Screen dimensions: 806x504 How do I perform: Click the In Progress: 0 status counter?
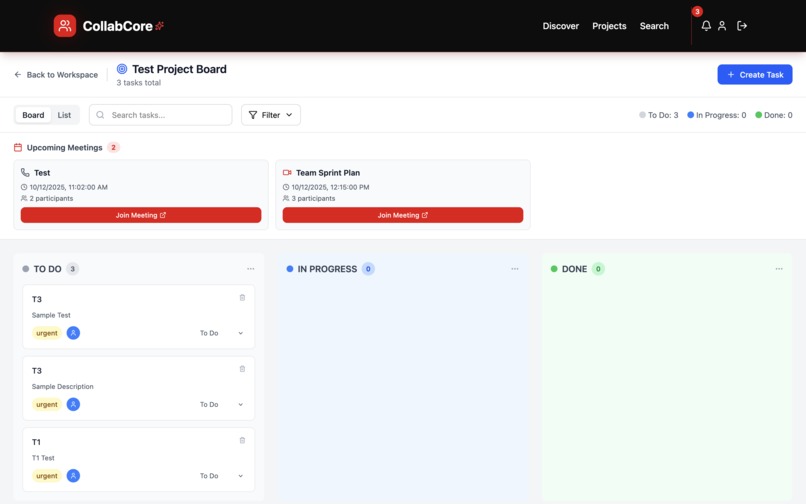tap(717, 115)
